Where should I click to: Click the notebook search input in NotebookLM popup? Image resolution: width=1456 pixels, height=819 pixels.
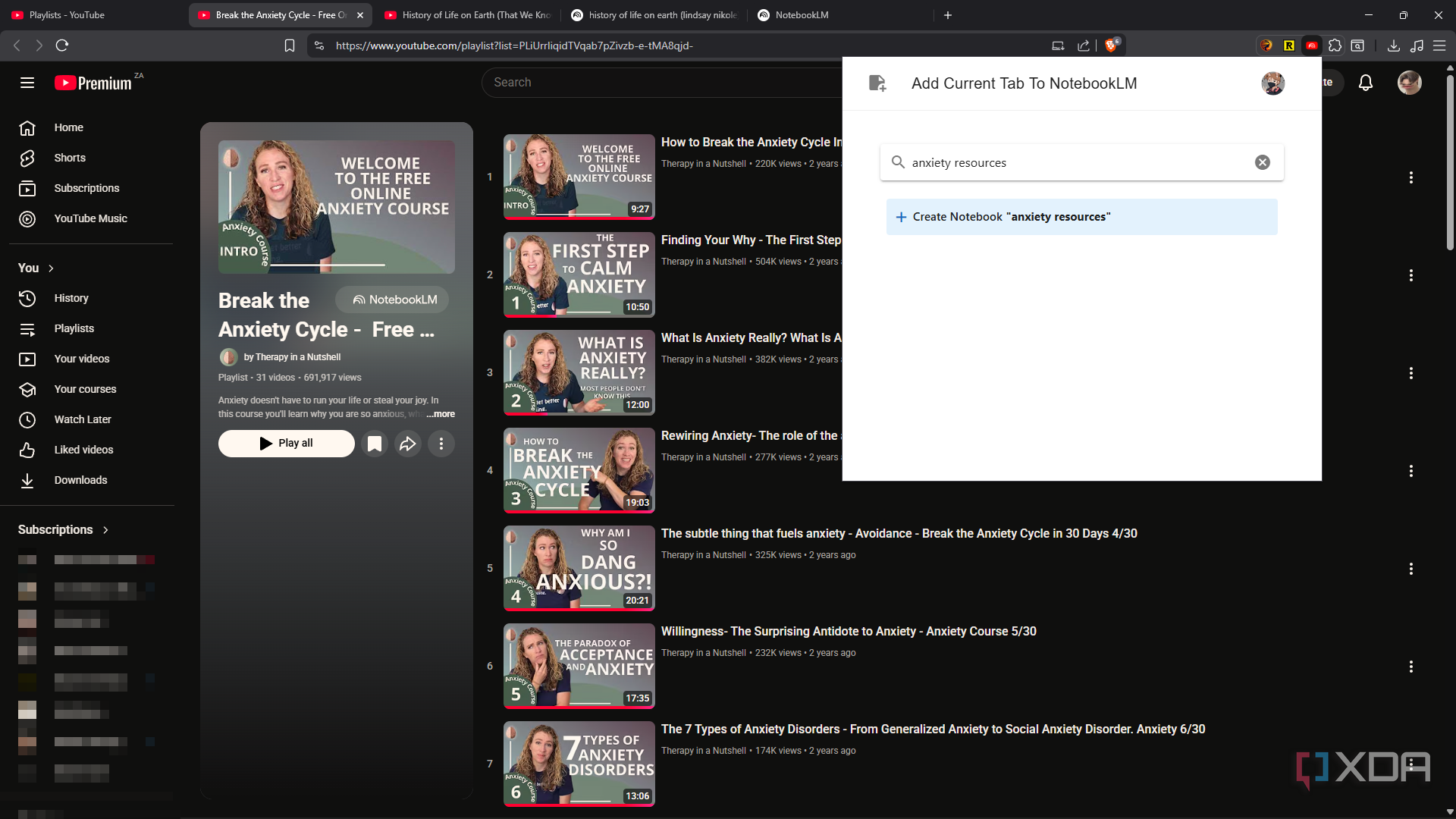click(1081, 162)
